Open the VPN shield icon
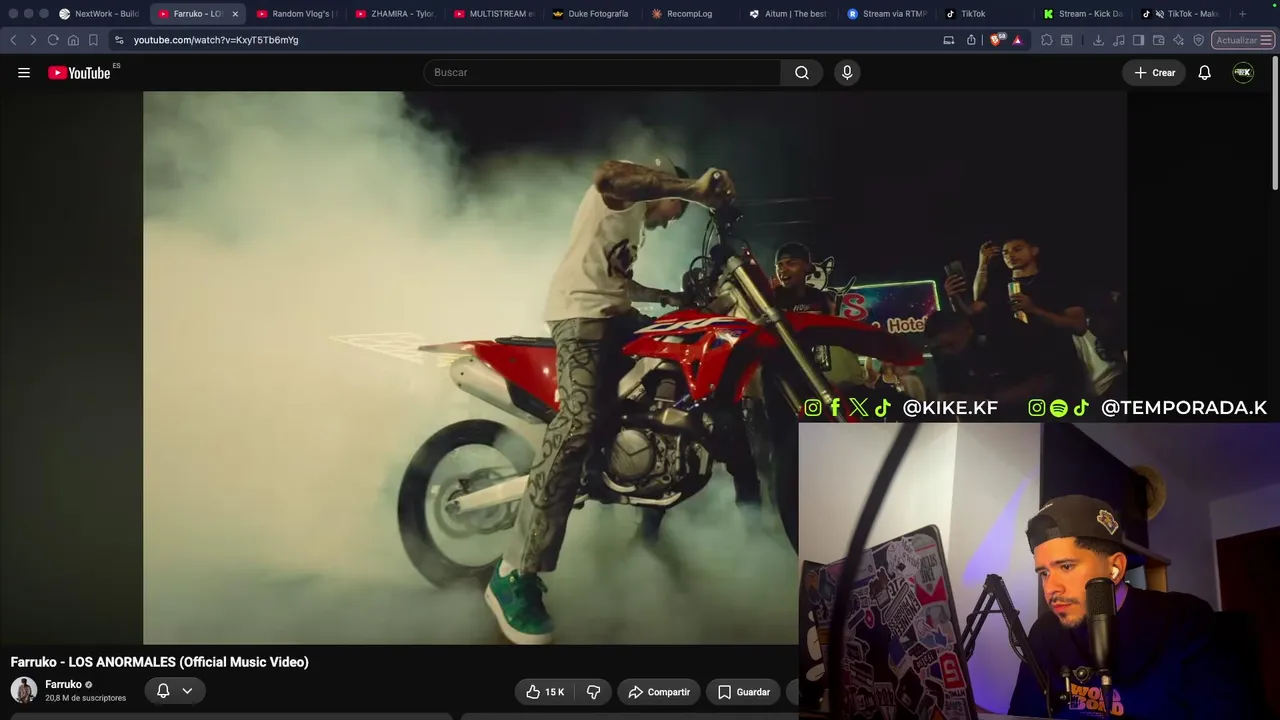This screenshot has width=1280, height=720. tap(1199, 40)
